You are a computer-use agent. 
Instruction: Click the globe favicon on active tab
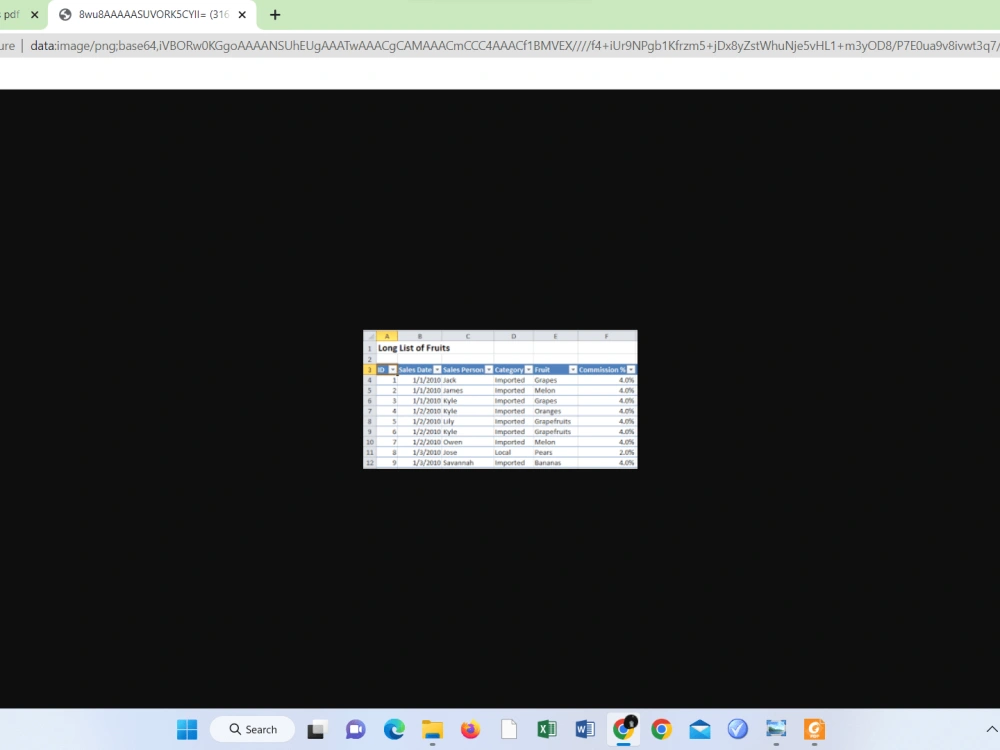pos(65,15)
